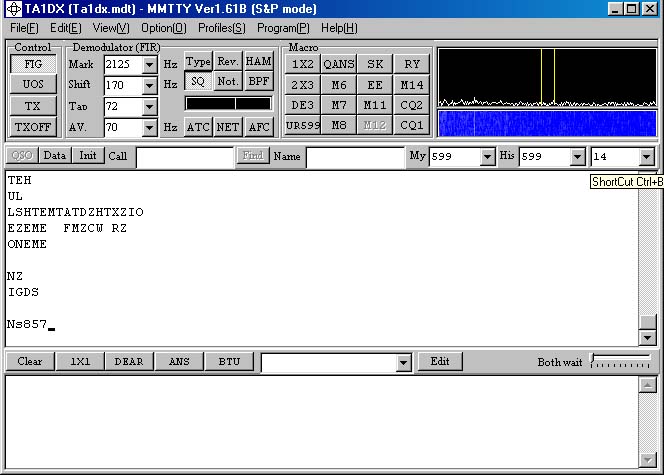This screenshot has height=475, width=664.
Task: Click the Call input field
Action: point(184,157)
